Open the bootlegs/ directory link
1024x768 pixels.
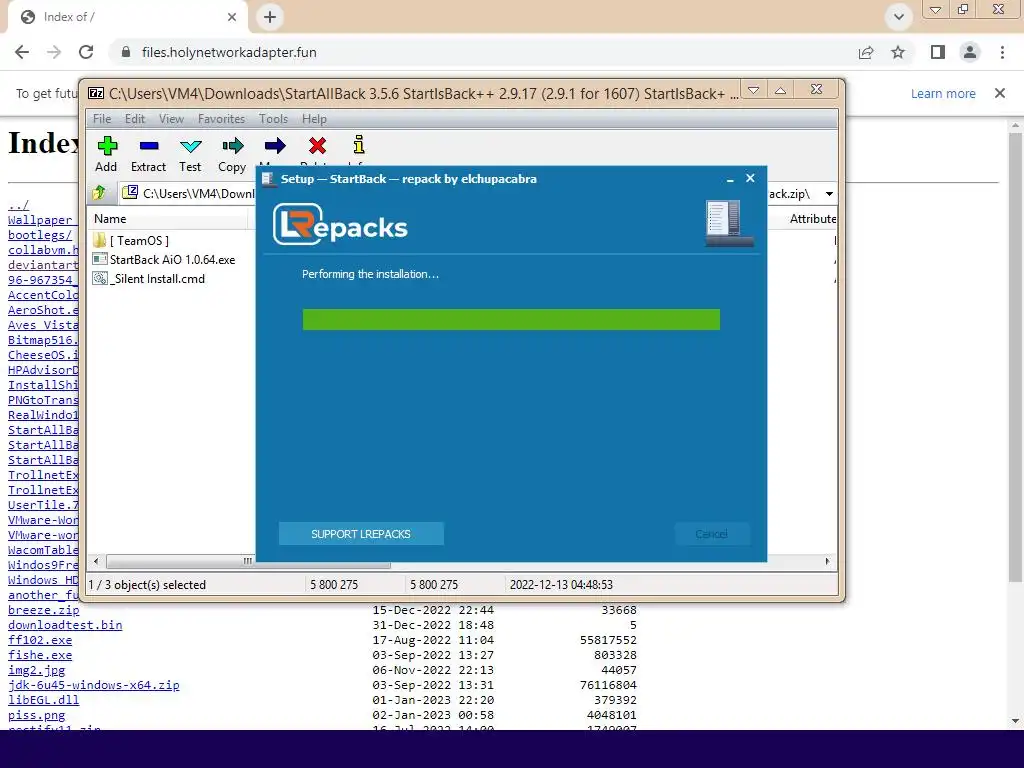point(40,235)
